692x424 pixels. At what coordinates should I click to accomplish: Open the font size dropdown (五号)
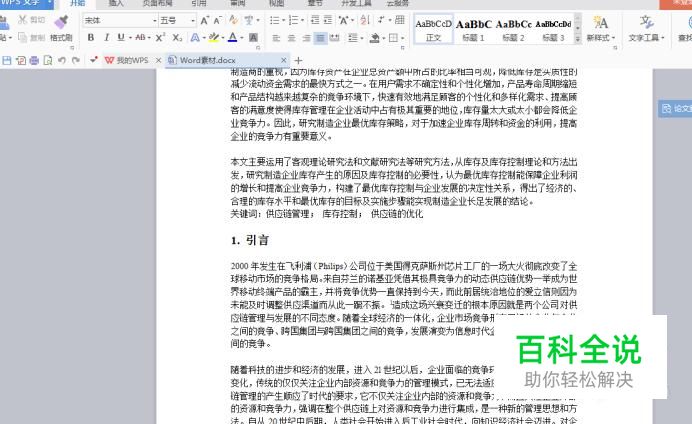tap(193, 20)
